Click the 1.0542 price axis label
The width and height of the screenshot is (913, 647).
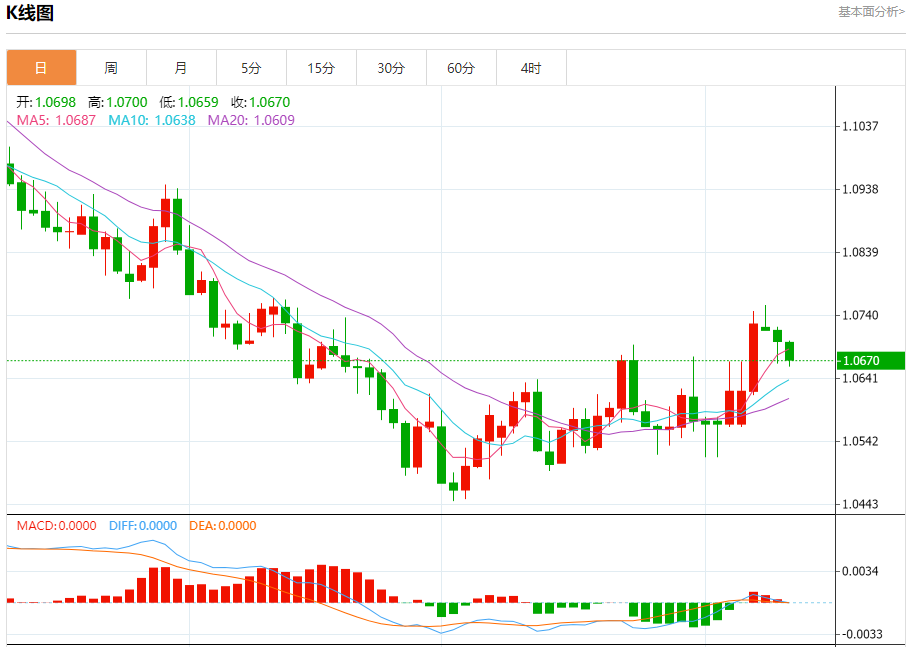[x=861, y=441]
